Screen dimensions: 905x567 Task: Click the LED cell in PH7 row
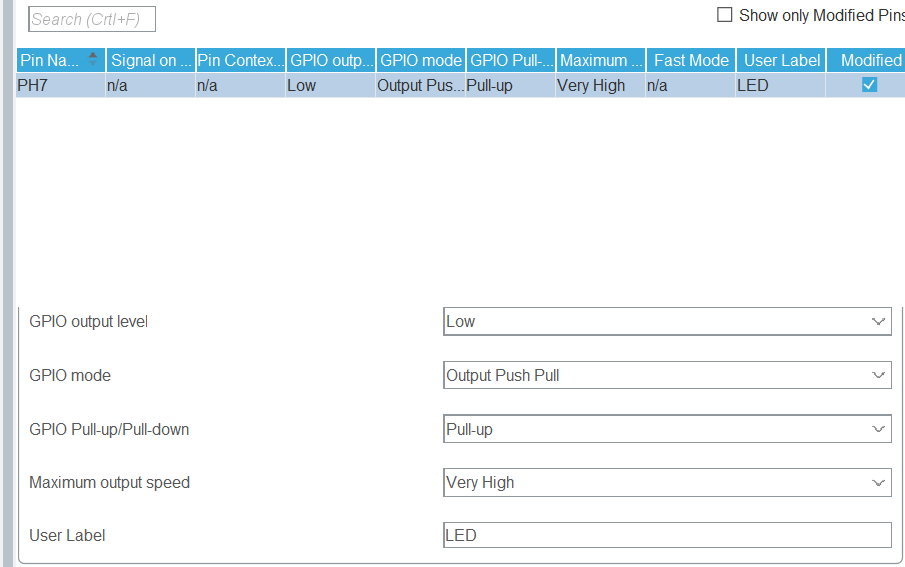[x=781, y=85]
